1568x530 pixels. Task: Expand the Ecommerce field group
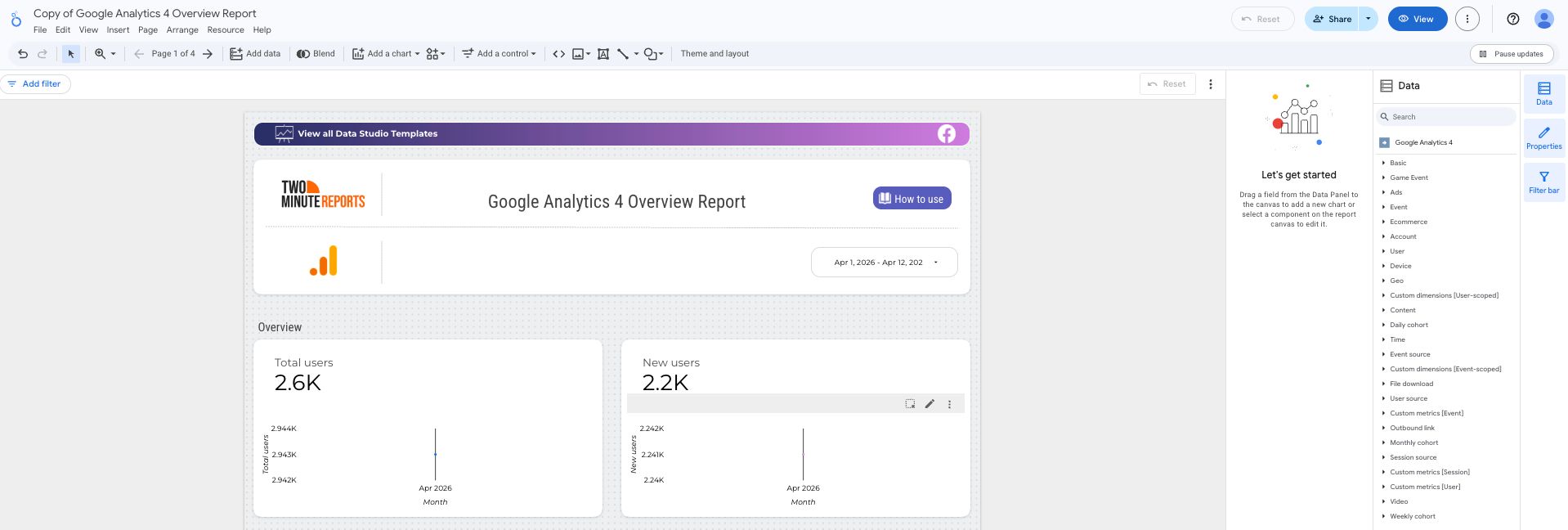coord(1408,222)
